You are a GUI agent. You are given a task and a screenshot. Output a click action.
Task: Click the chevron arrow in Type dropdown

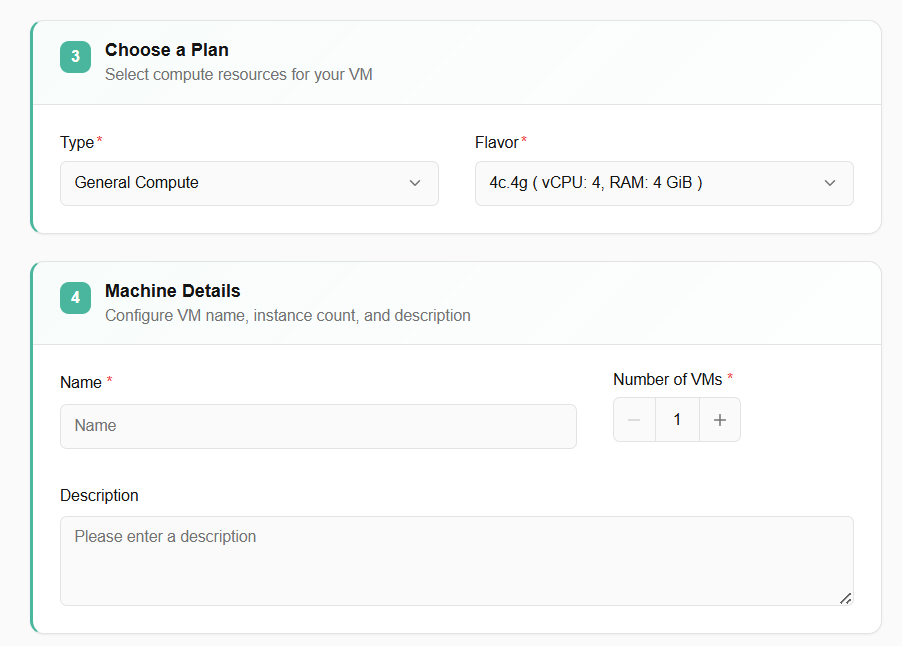[415, 183]
